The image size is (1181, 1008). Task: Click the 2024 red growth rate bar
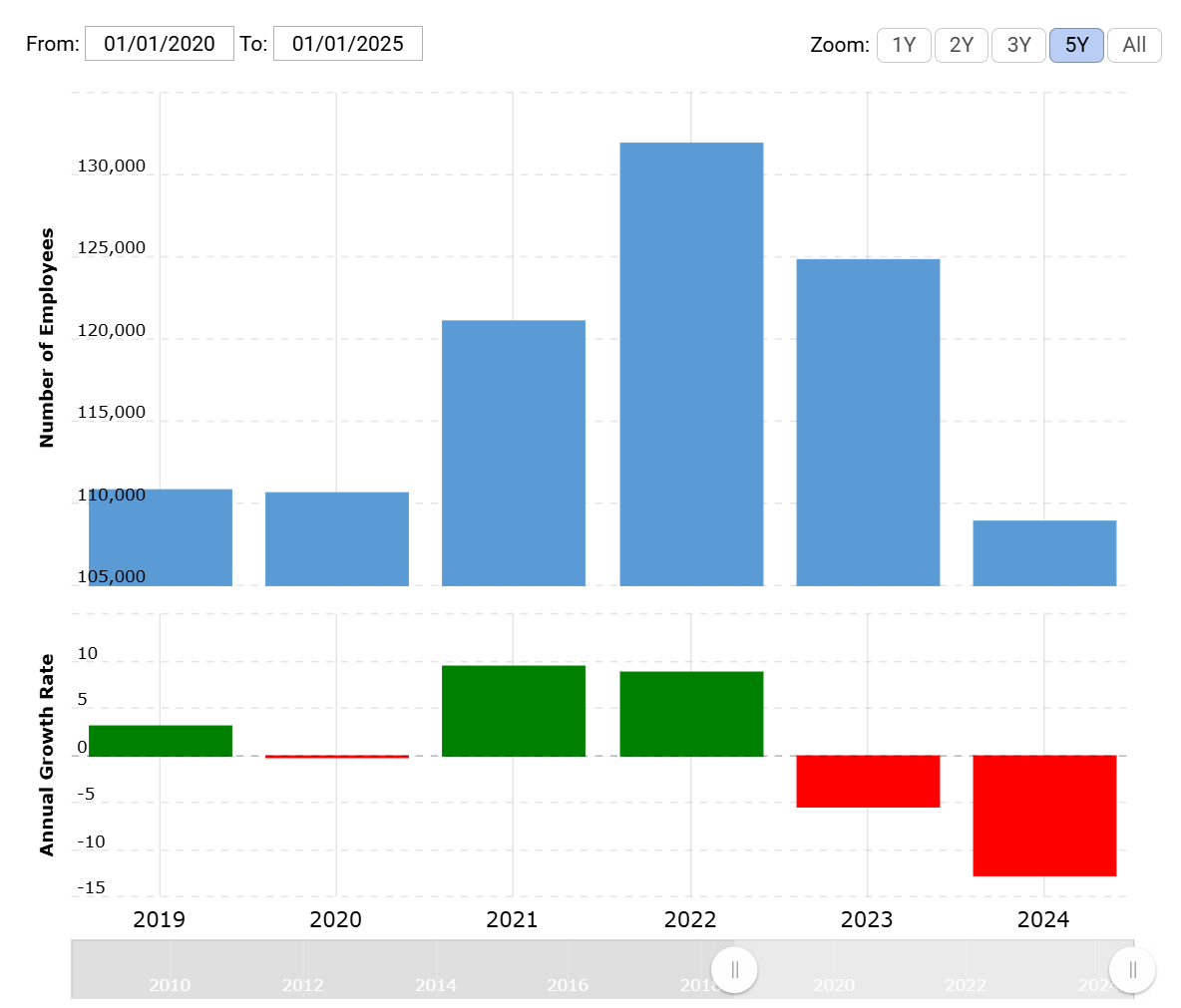coord(1044,816)
